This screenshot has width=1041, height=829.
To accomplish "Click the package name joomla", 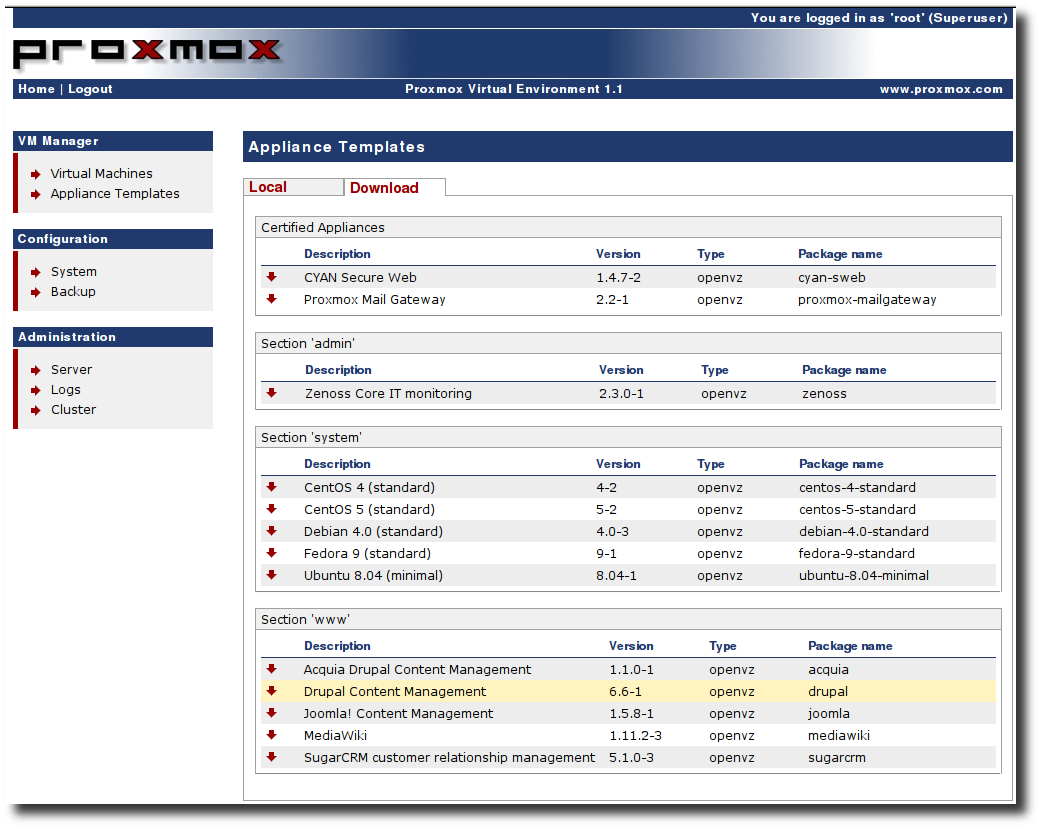I will [829, 714].
